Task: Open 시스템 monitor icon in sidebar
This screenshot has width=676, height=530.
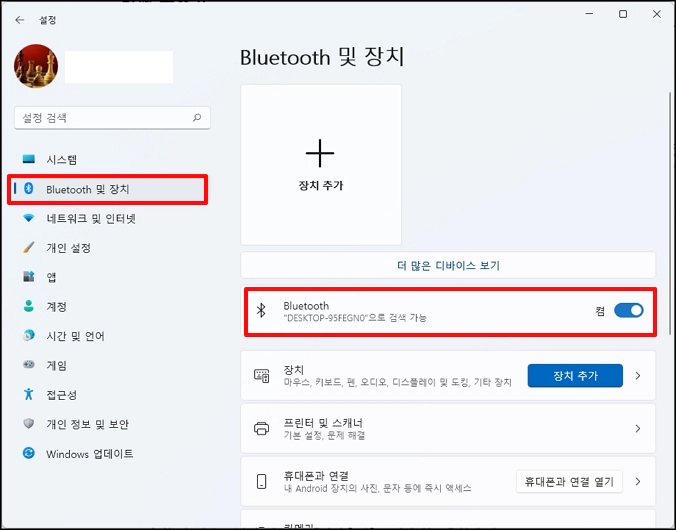Action: pos(29,159)
